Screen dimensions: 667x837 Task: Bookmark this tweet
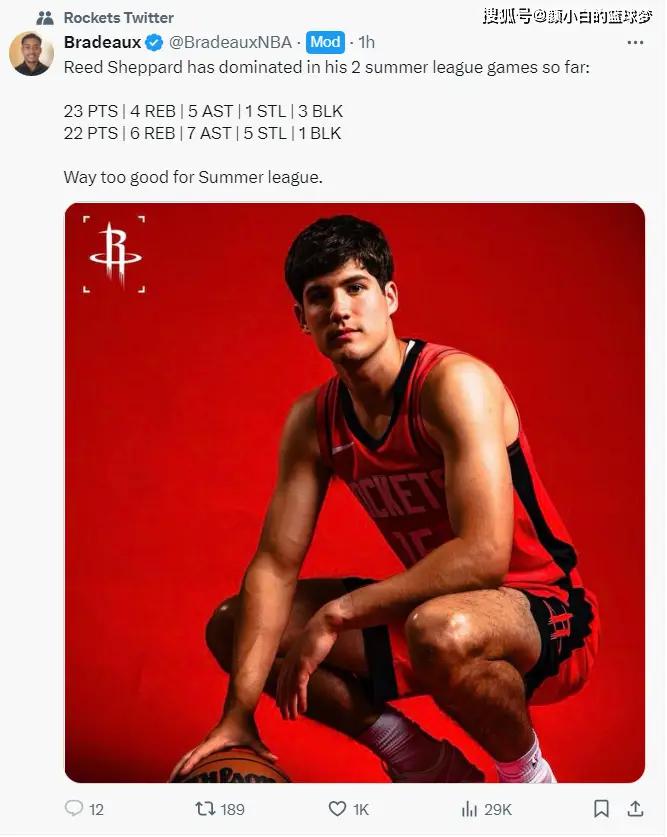pos(601,809)
